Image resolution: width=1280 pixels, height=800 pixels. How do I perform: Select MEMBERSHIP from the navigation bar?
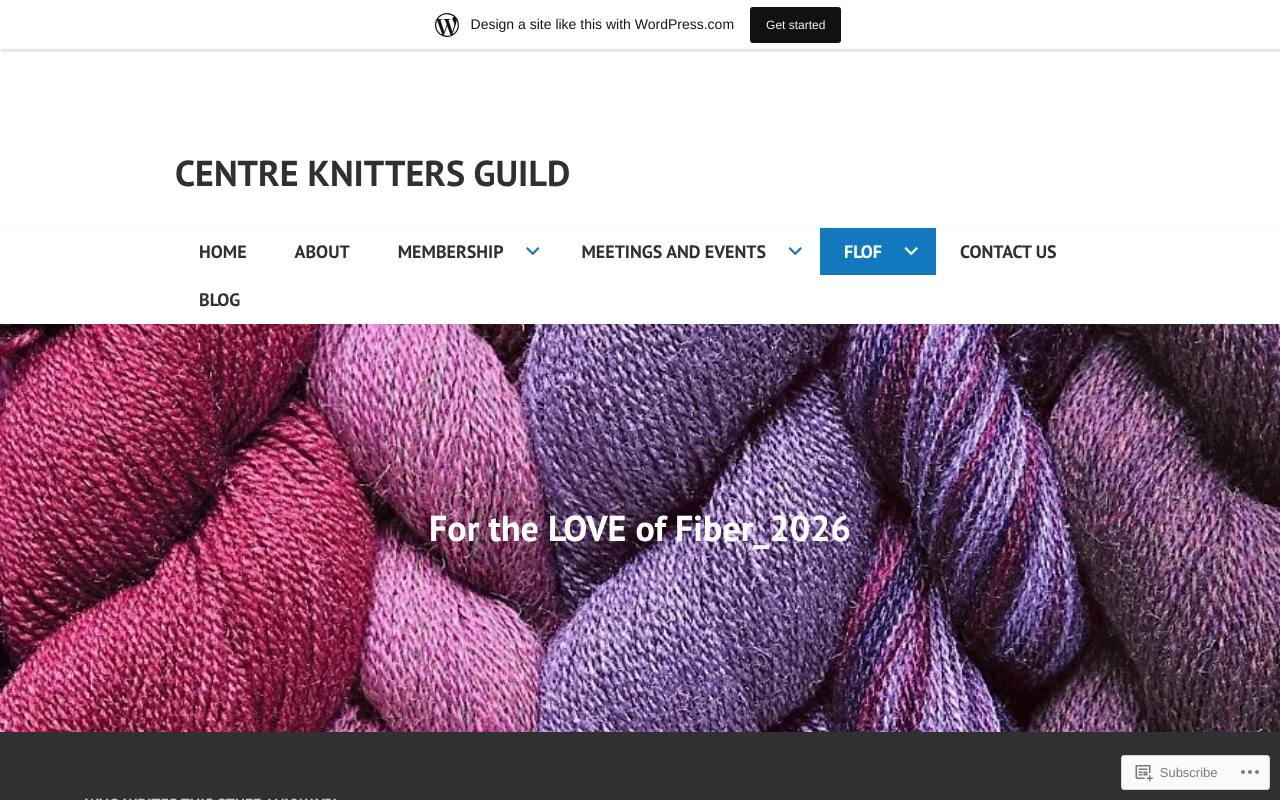pyautogui.click(x=450, y=251)
